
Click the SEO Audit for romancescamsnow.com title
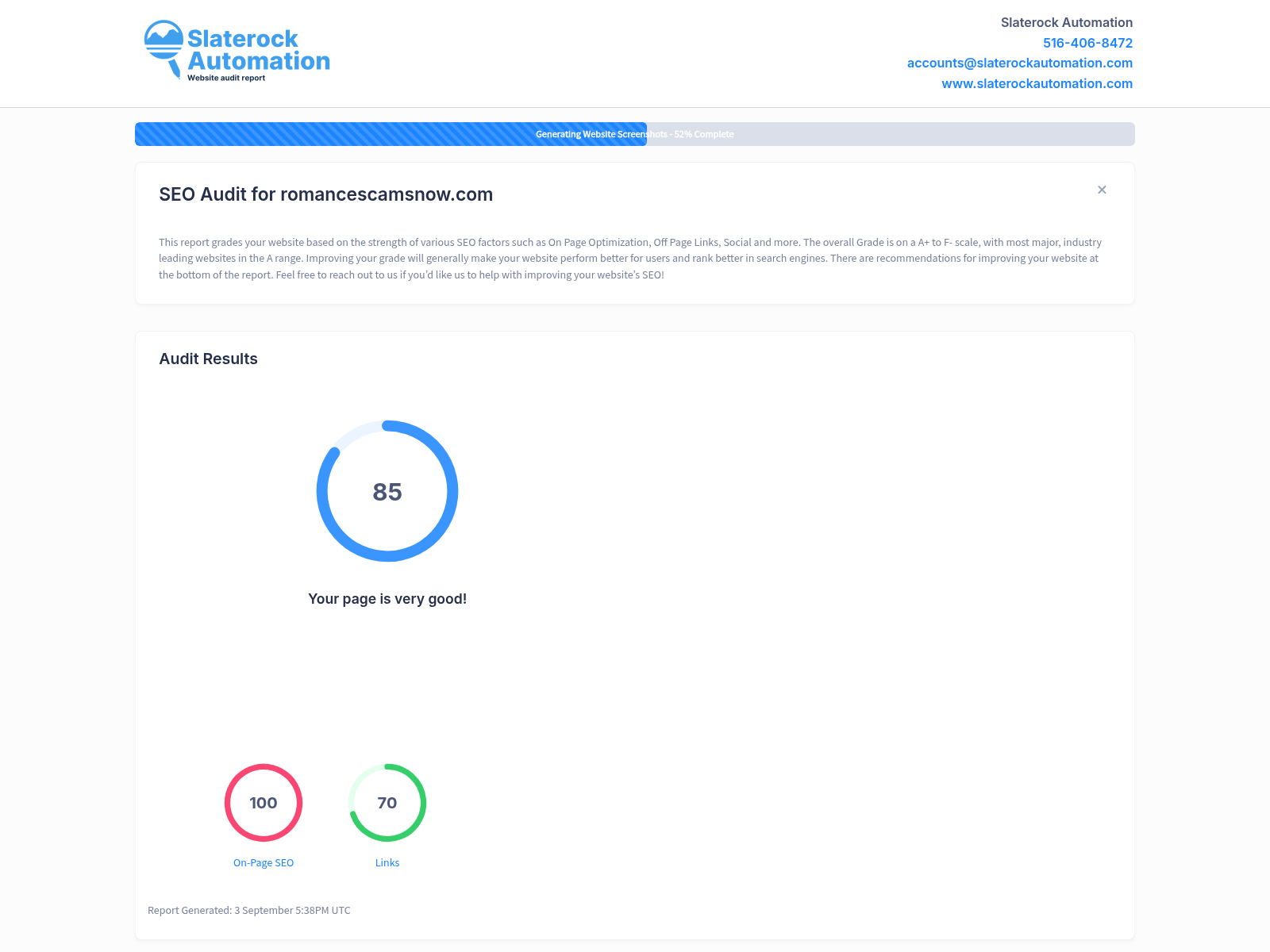pyautogui.click(x=325, y=194)
